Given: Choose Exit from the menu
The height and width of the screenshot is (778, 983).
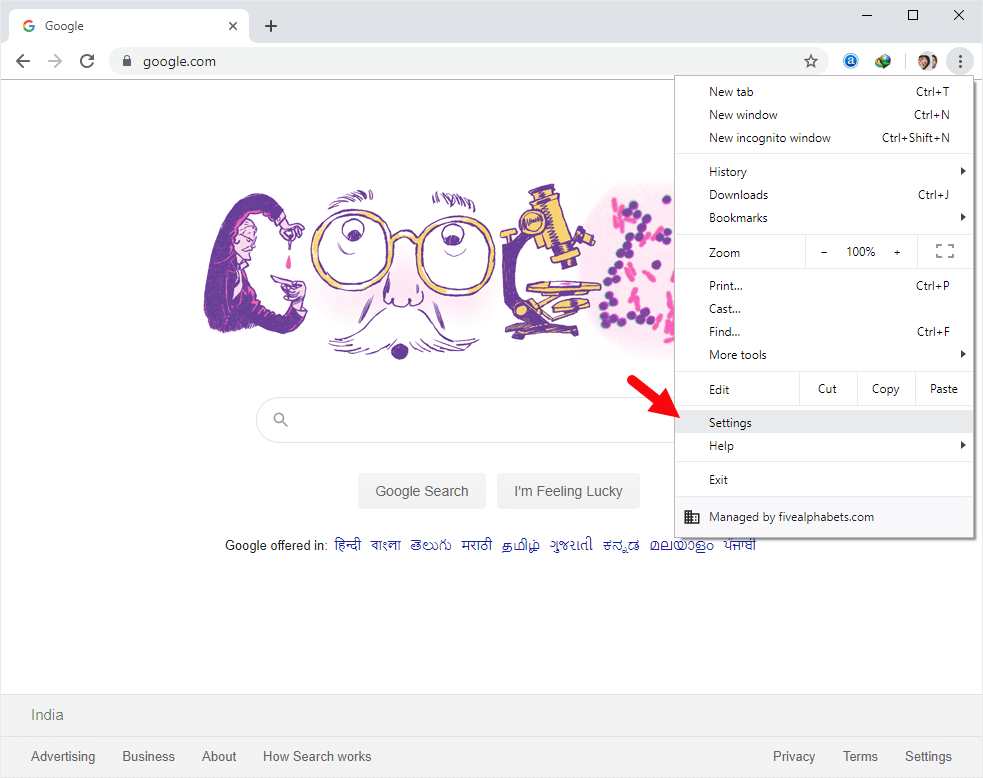Looking at the screenshot, I should pos(824,480).
